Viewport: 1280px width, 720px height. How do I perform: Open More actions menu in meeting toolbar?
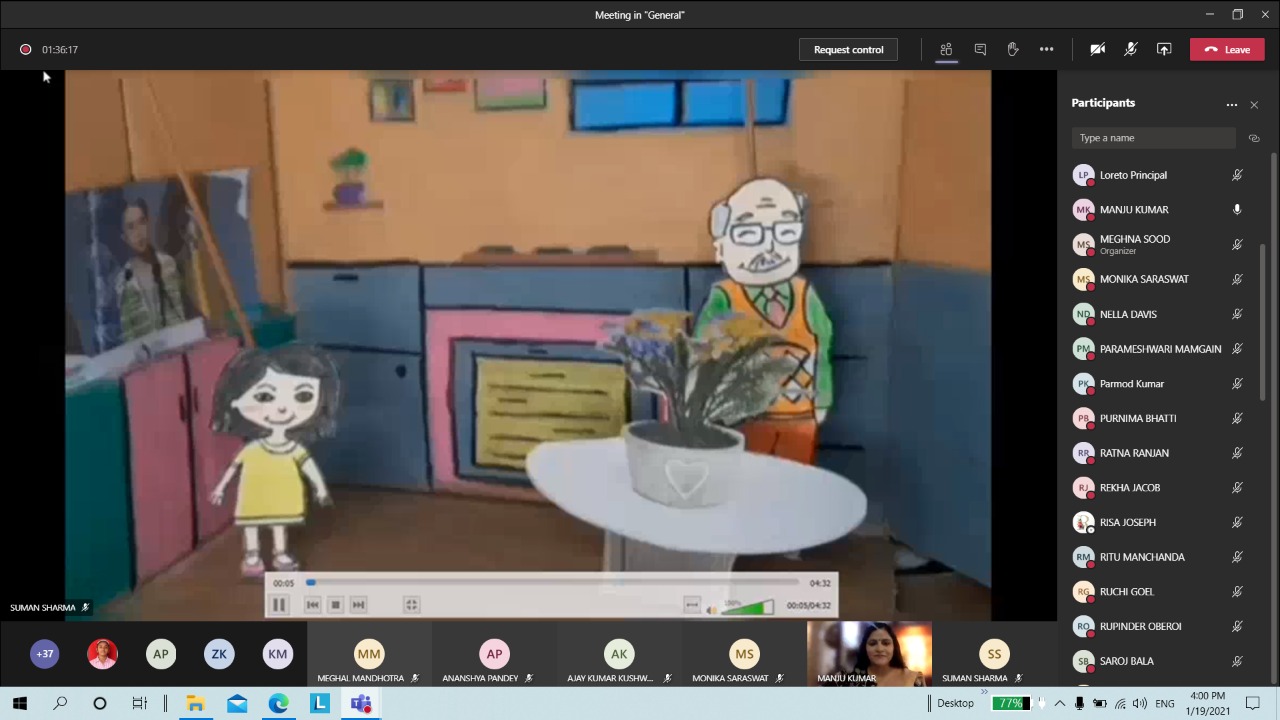point(1046,49)
